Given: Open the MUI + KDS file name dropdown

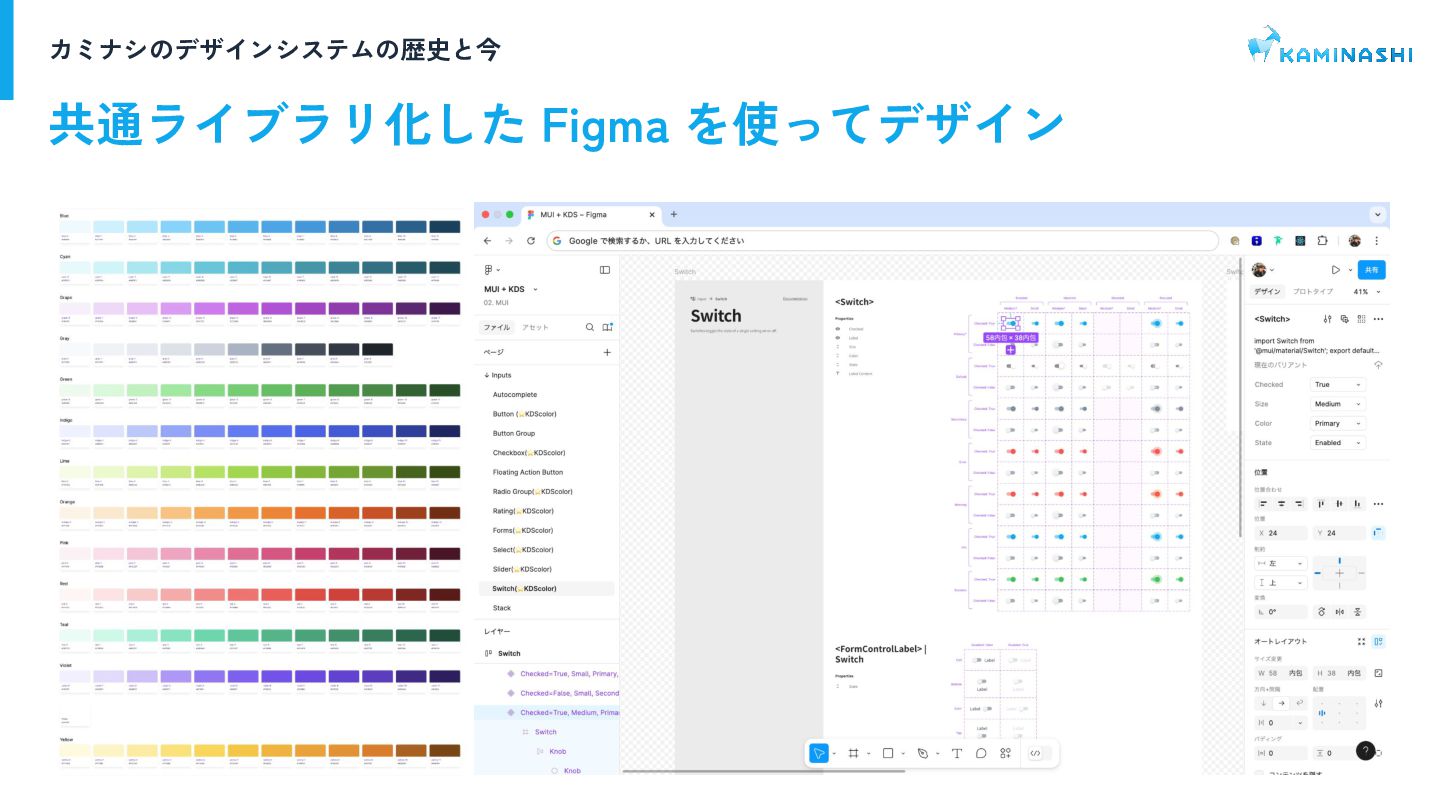Looking at the screenshot, I should [511, 289].
